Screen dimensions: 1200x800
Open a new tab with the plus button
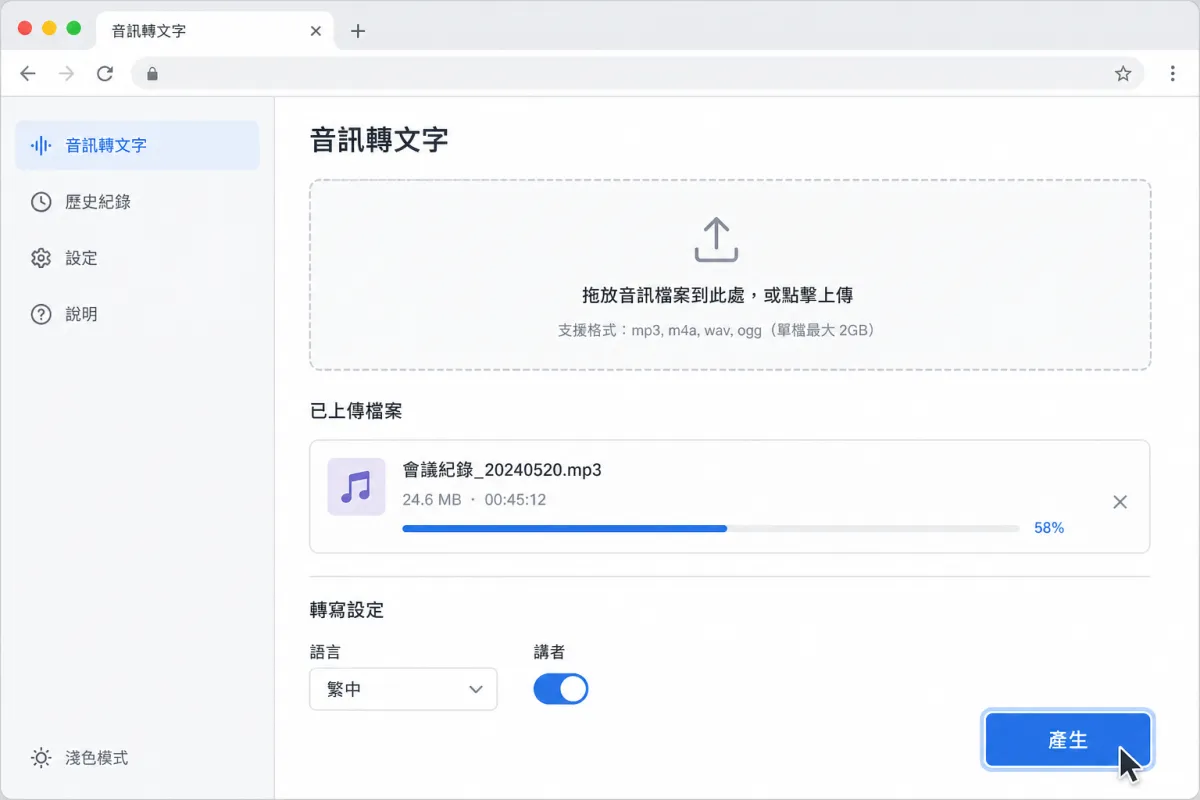click(358, 31)
